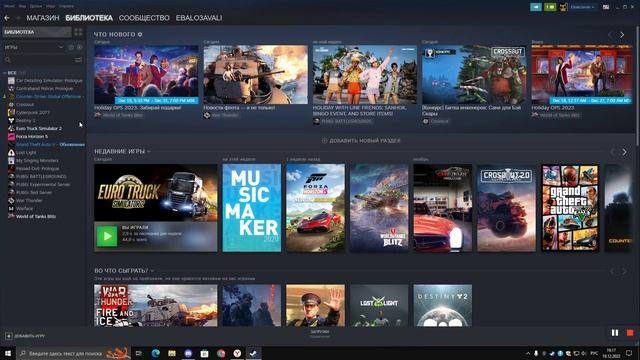The height and width of the screenshot is (360, 640).
Task: Select Contraband Police Prologue in list
Action: pos(41,89)
